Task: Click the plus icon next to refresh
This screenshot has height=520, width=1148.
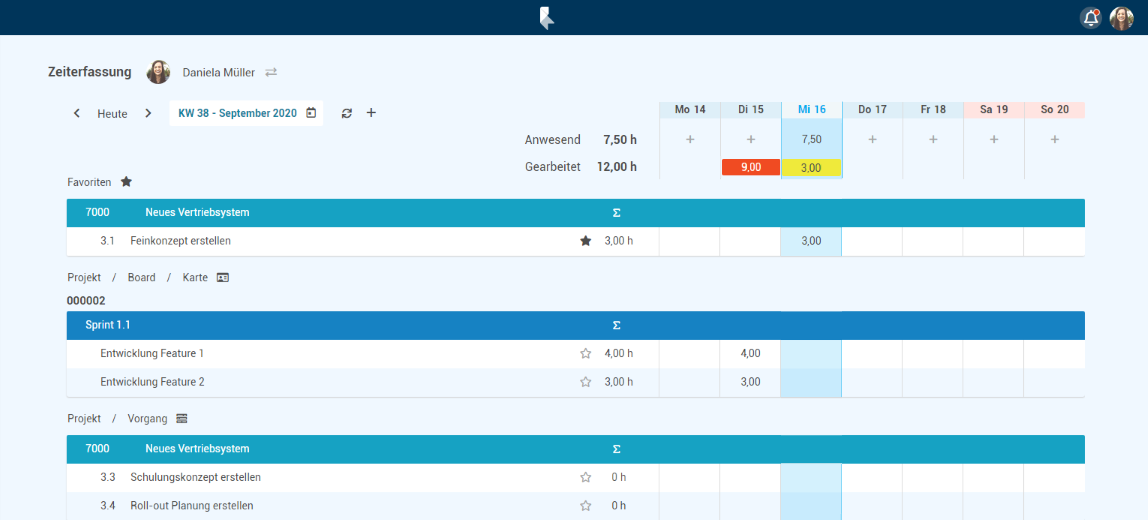Action: [371, 113]
